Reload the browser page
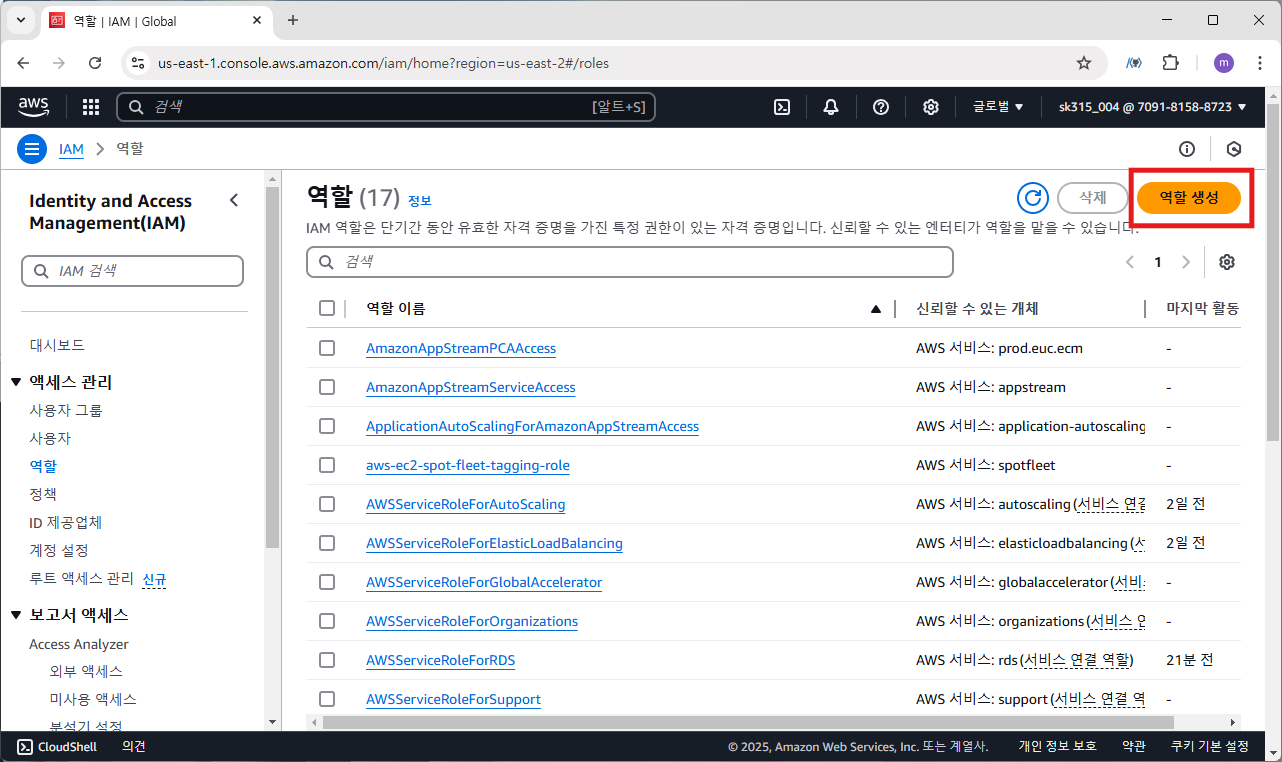Viewport: 1282px width, 762px height. point(95,63)
